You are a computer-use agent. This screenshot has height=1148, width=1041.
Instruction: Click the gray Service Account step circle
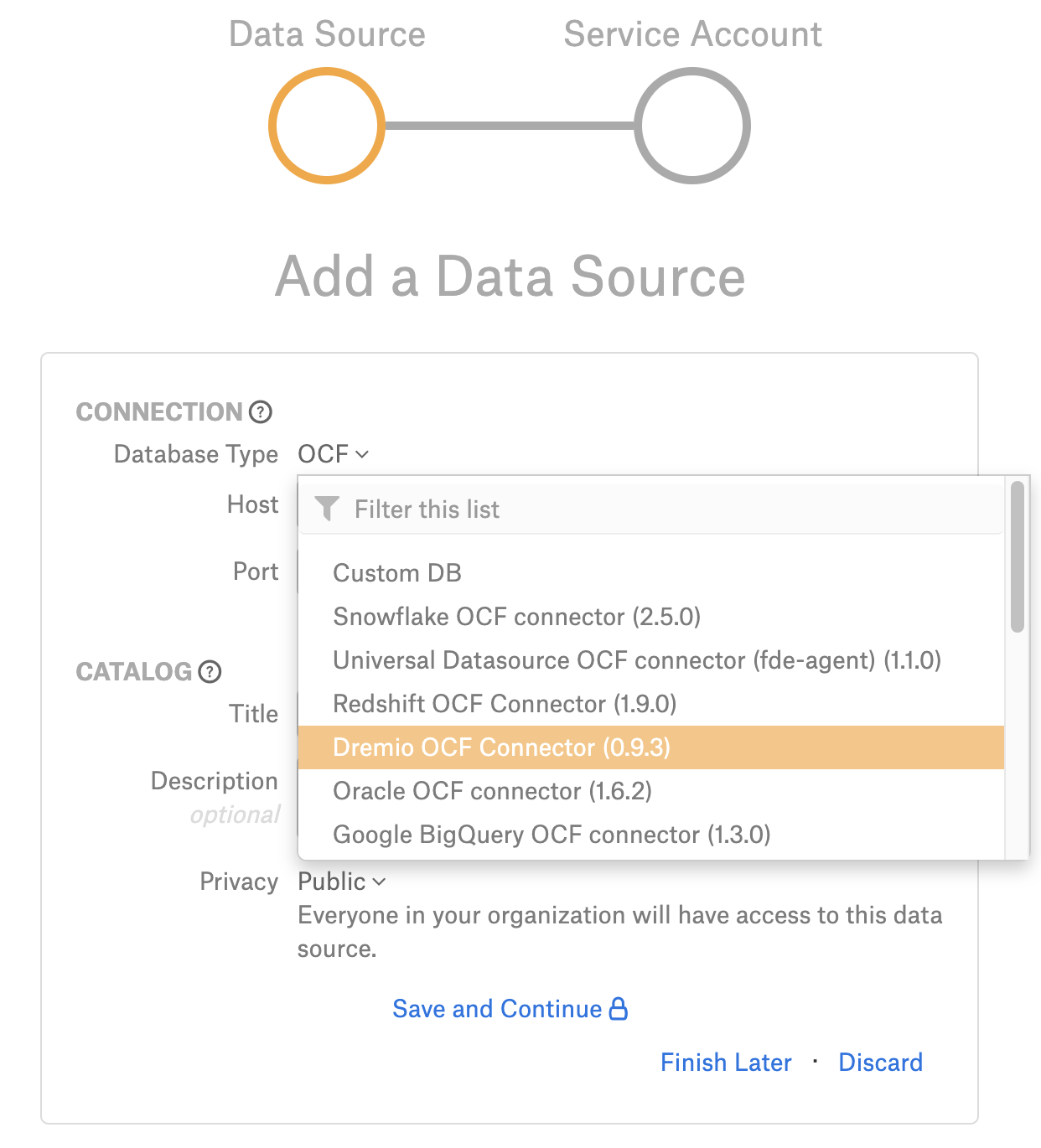click(x=692, y=126)
